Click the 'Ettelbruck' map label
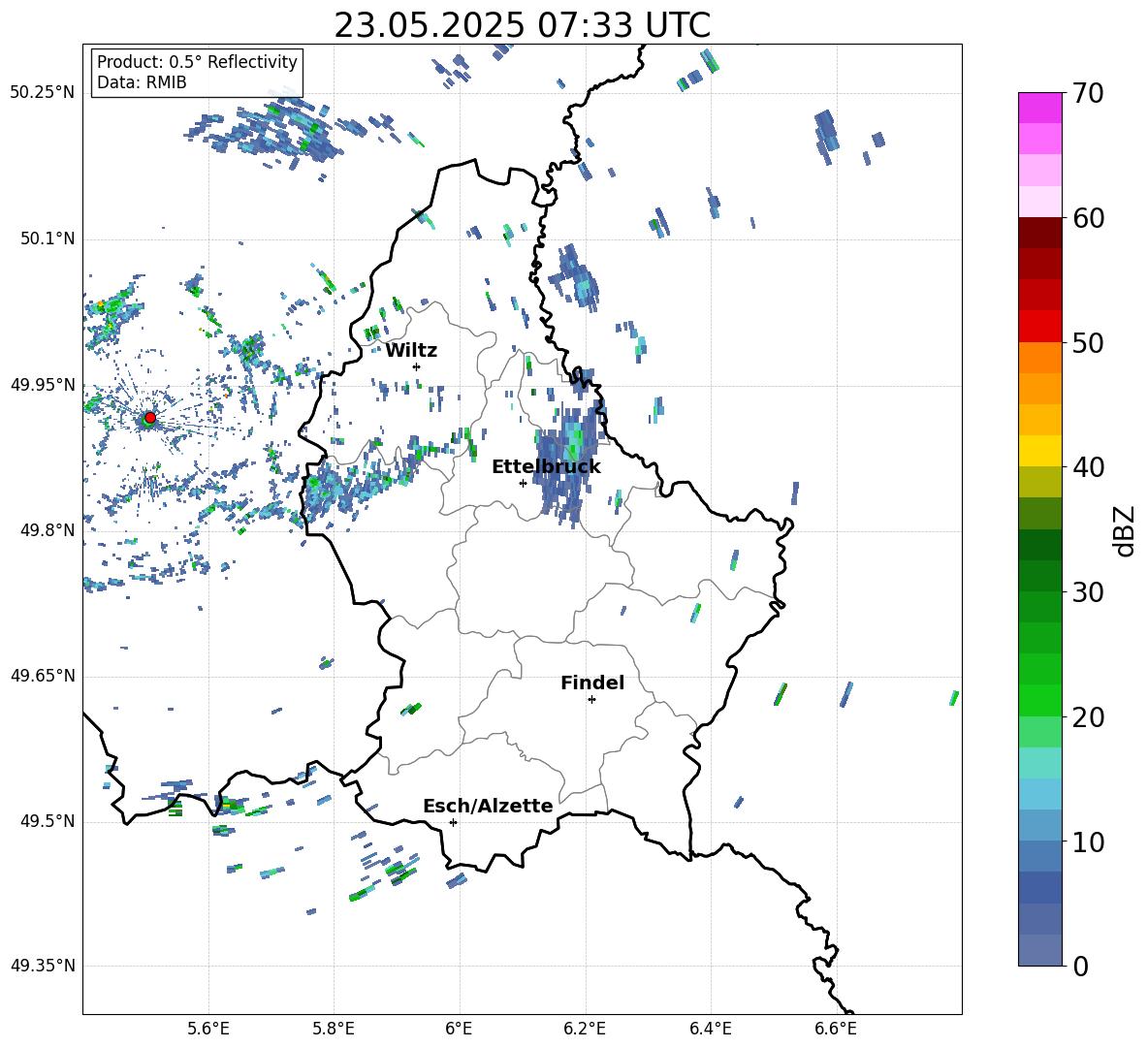The image size is (1148, 1048). tap(546, 467)
